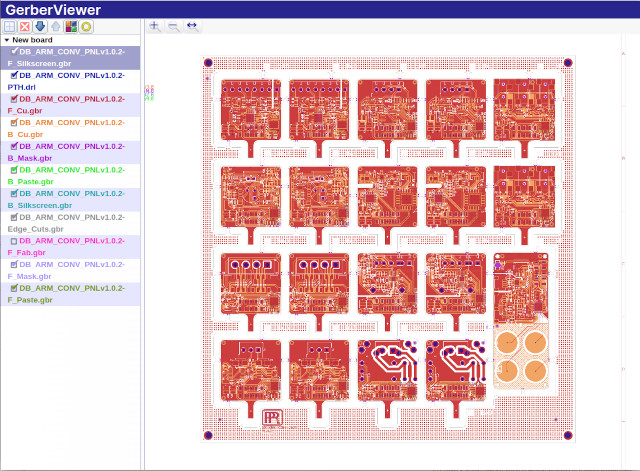
Task: Click the add layer grid icon
Action: [9, 26]
